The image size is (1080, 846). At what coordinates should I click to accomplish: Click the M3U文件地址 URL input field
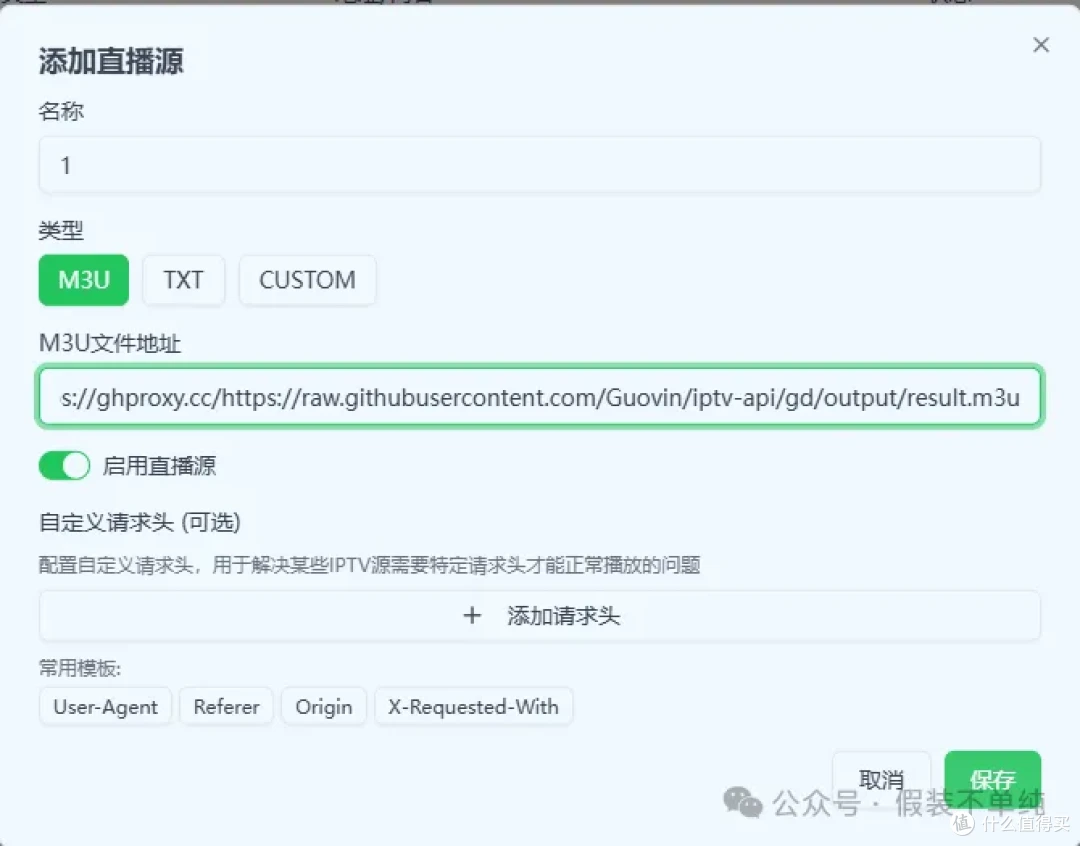coord(539,397)
